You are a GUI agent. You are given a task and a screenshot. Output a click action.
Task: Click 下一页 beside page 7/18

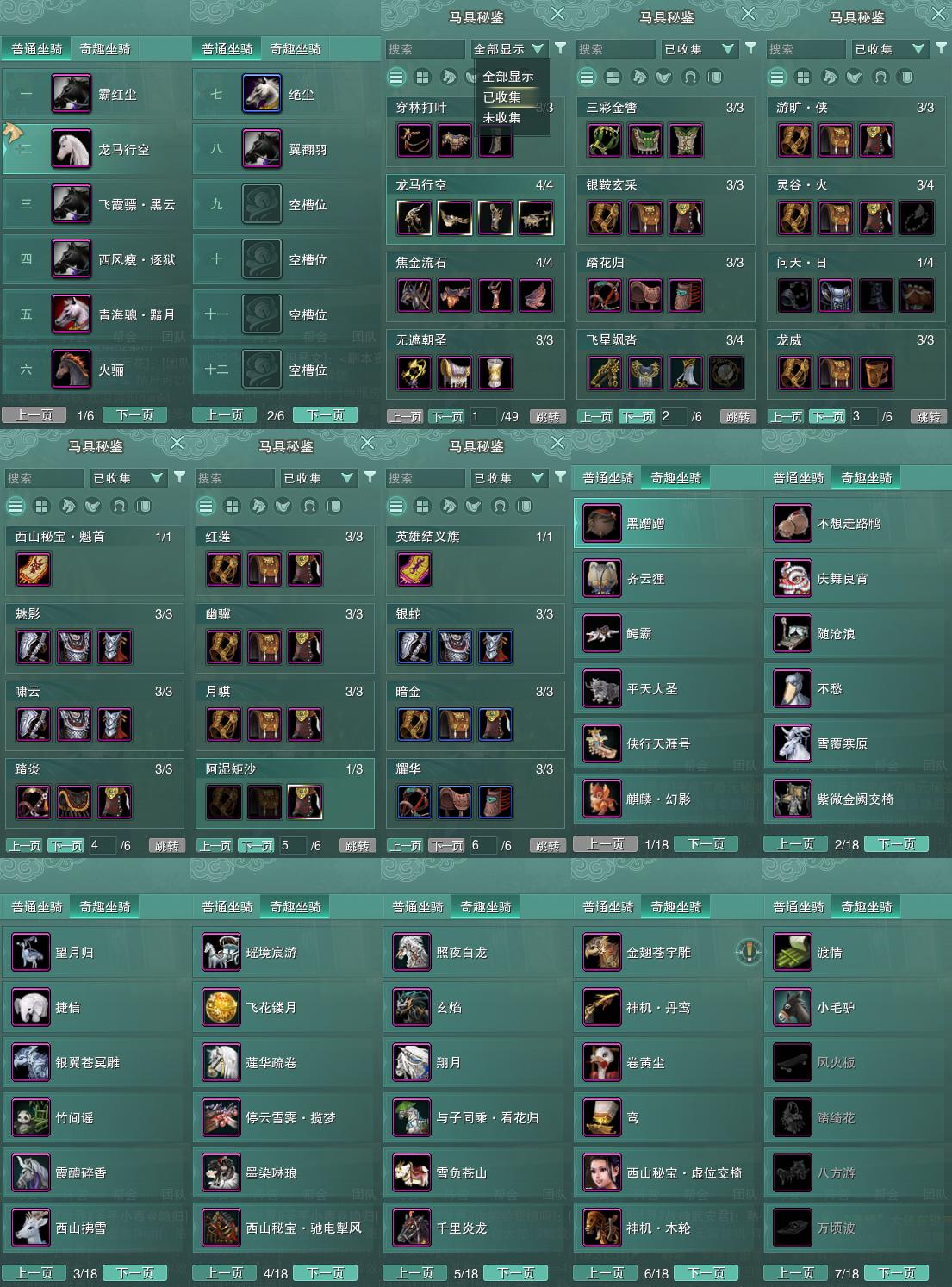coord(897,1273)
